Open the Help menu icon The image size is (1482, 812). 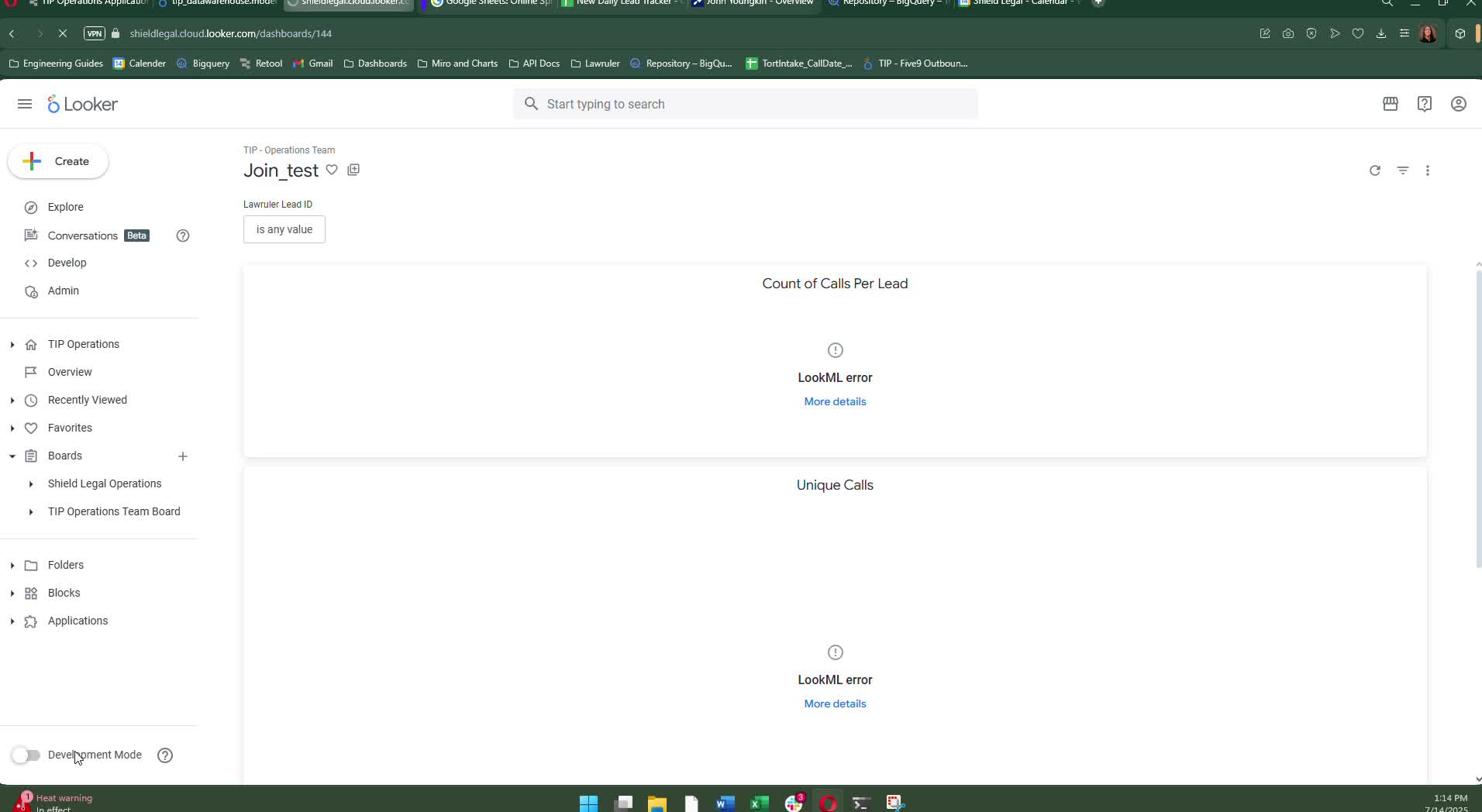(1424, 104)
